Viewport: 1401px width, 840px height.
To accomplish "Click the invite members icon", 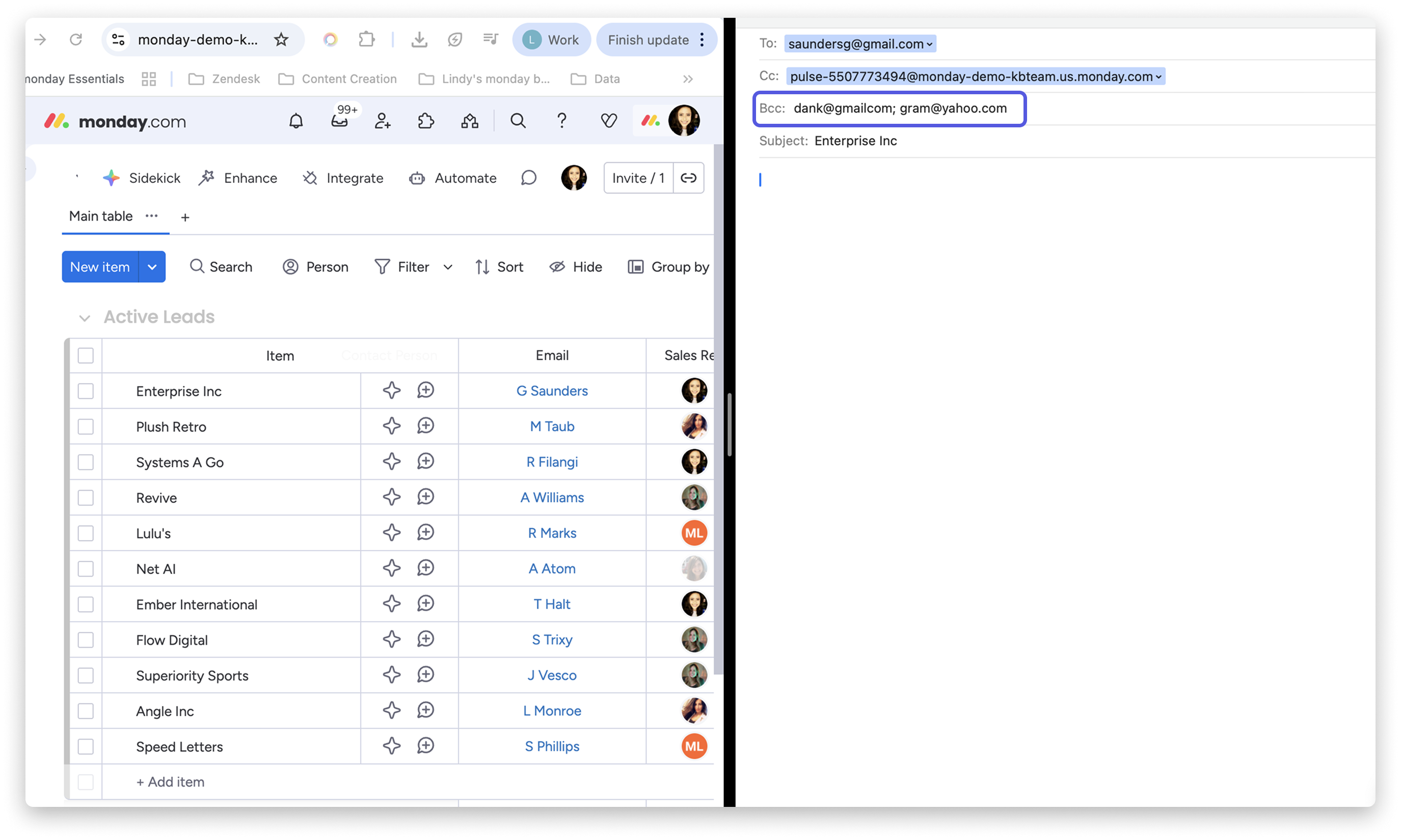I will point(383,121).
